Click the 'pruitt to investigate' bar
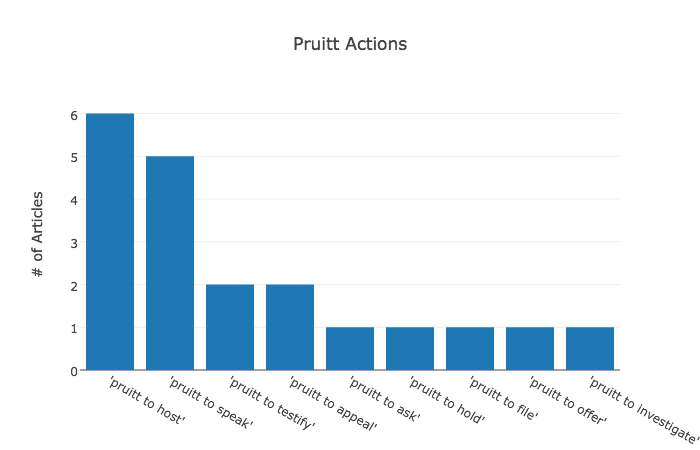 590,349
